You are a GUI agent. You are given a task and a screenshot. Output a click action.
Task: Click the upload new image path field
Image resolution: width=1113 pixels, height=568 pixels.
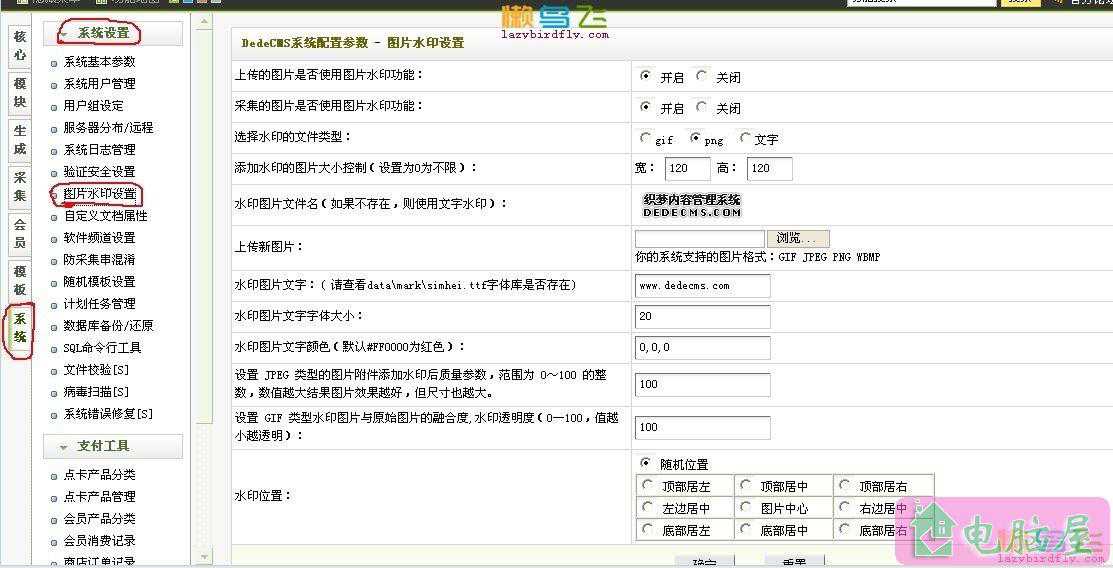(700, 239)
